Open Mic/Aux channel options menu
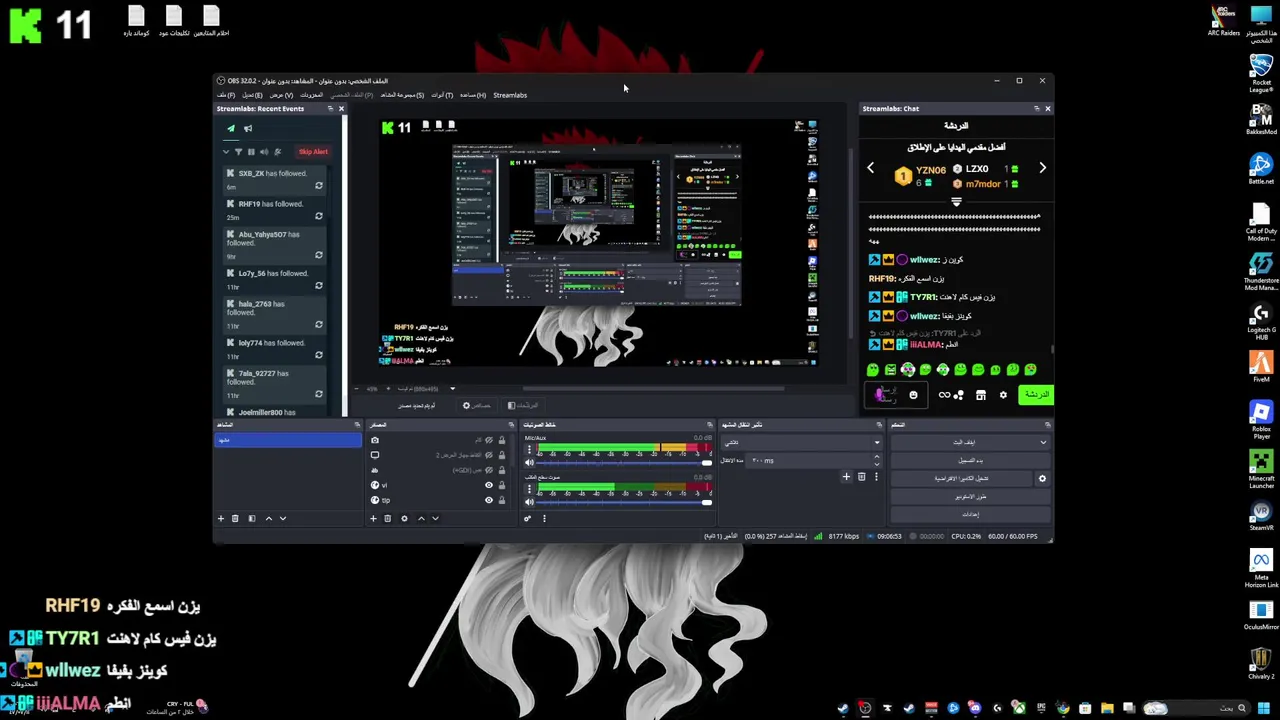Image resolution: width=1280 pixels, height=720 pixels. coord(530,450)
